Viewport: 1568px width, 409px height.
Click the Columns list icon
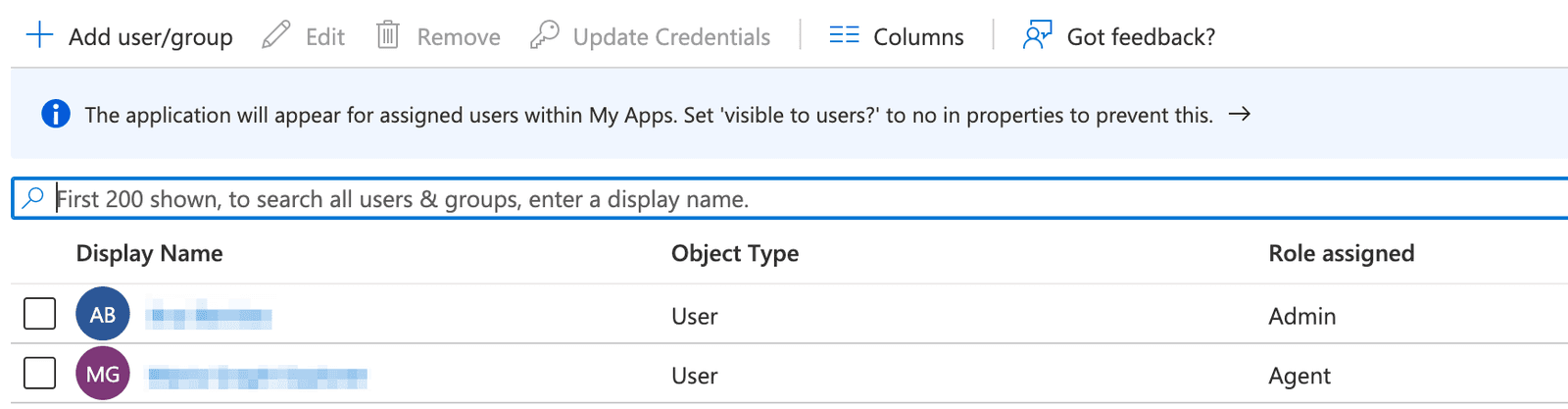[844, 36]
